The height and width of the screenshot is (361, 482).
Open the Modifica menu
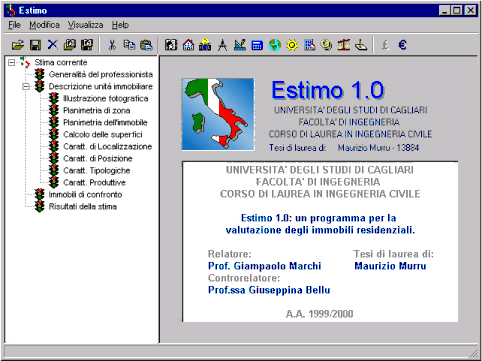44,25
